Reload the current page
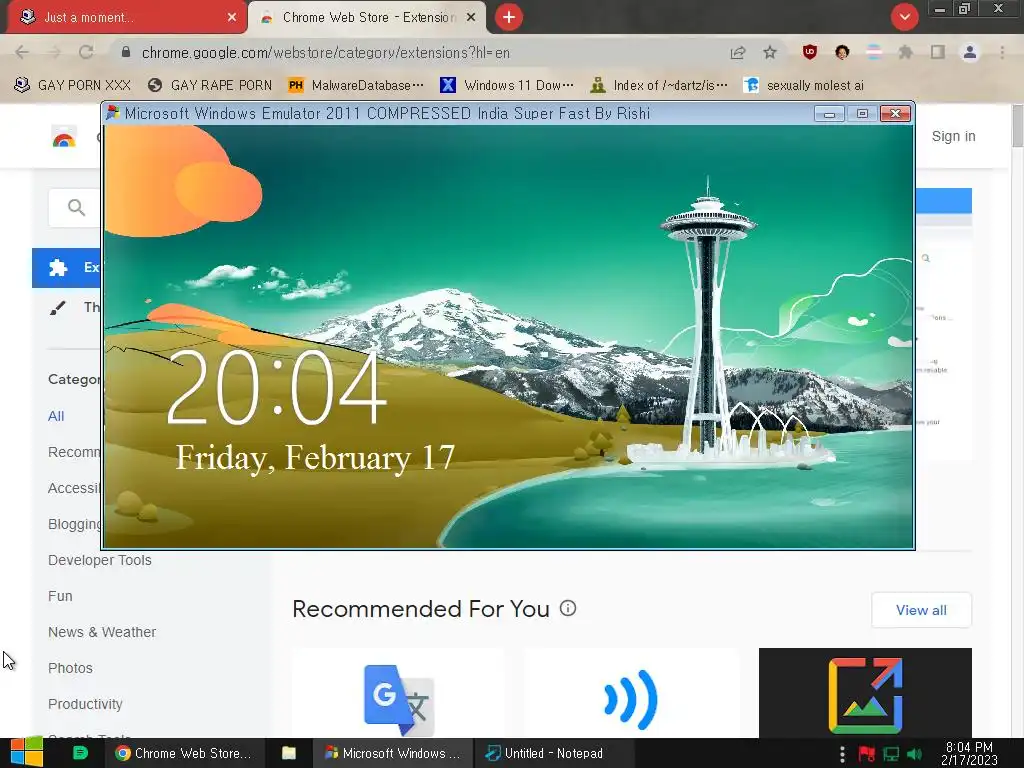 pos(86,52)
